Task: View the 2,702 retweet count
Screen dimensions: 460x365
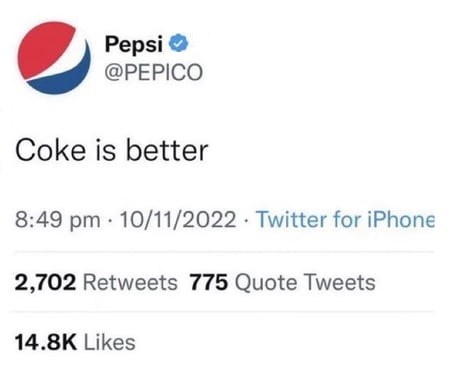Action: click(x=45, y=283)
